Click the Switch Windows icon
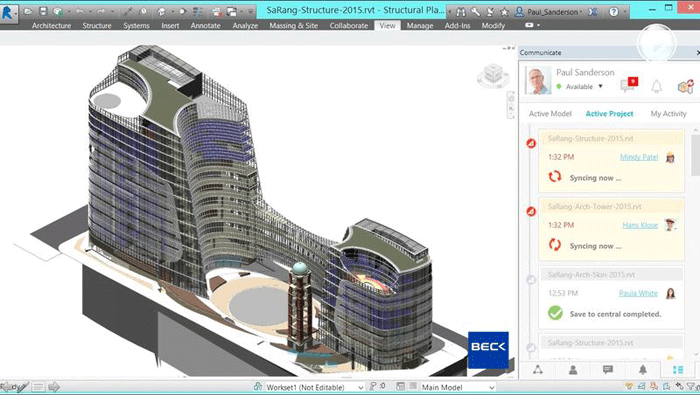This screenshot has width=700, height=395. point(232,12)
